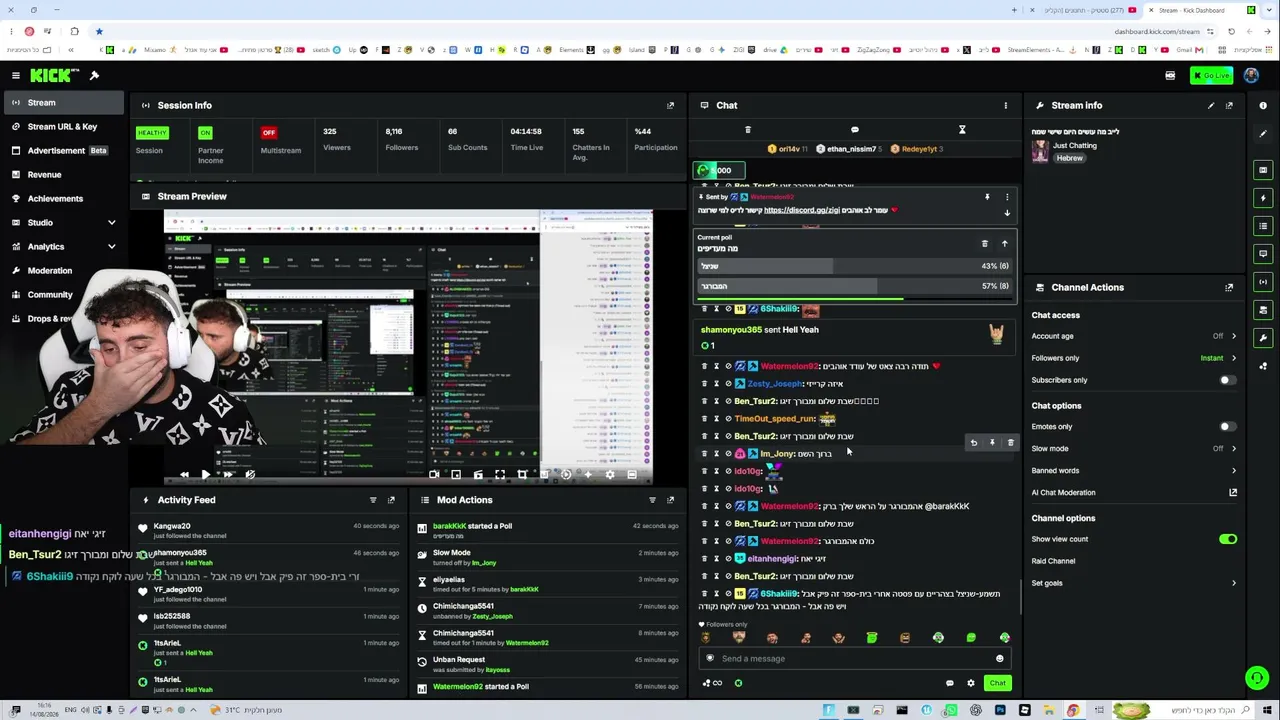Click the weather widget in taskbar
1280x720 pixels.
(x=245, y=710)
